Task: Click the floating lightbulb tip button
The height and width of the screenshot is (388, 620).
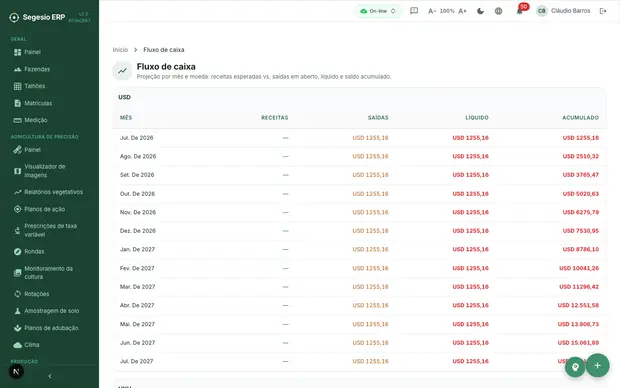Action: pyautogui.click(x=575, y=367)
